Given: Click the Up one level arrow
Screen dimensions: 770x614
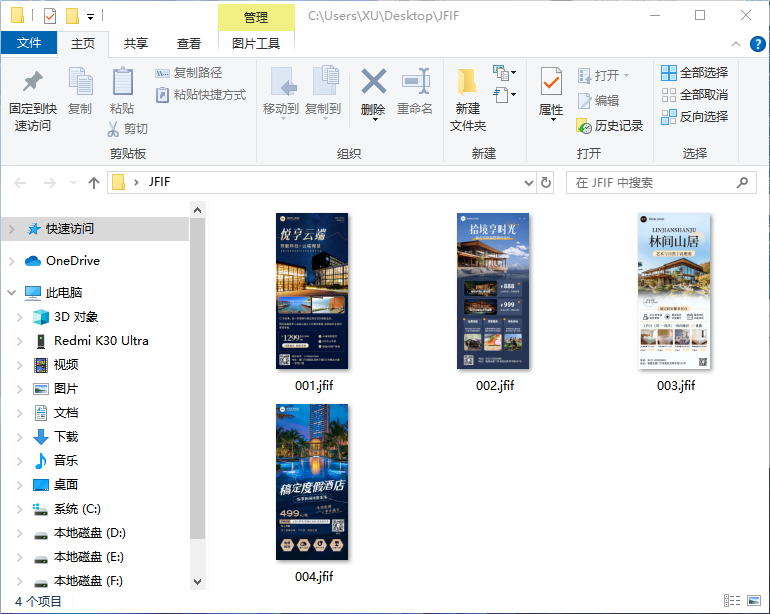Looking at the screenshot, I should pyautogui.click(x=94, y=183).
